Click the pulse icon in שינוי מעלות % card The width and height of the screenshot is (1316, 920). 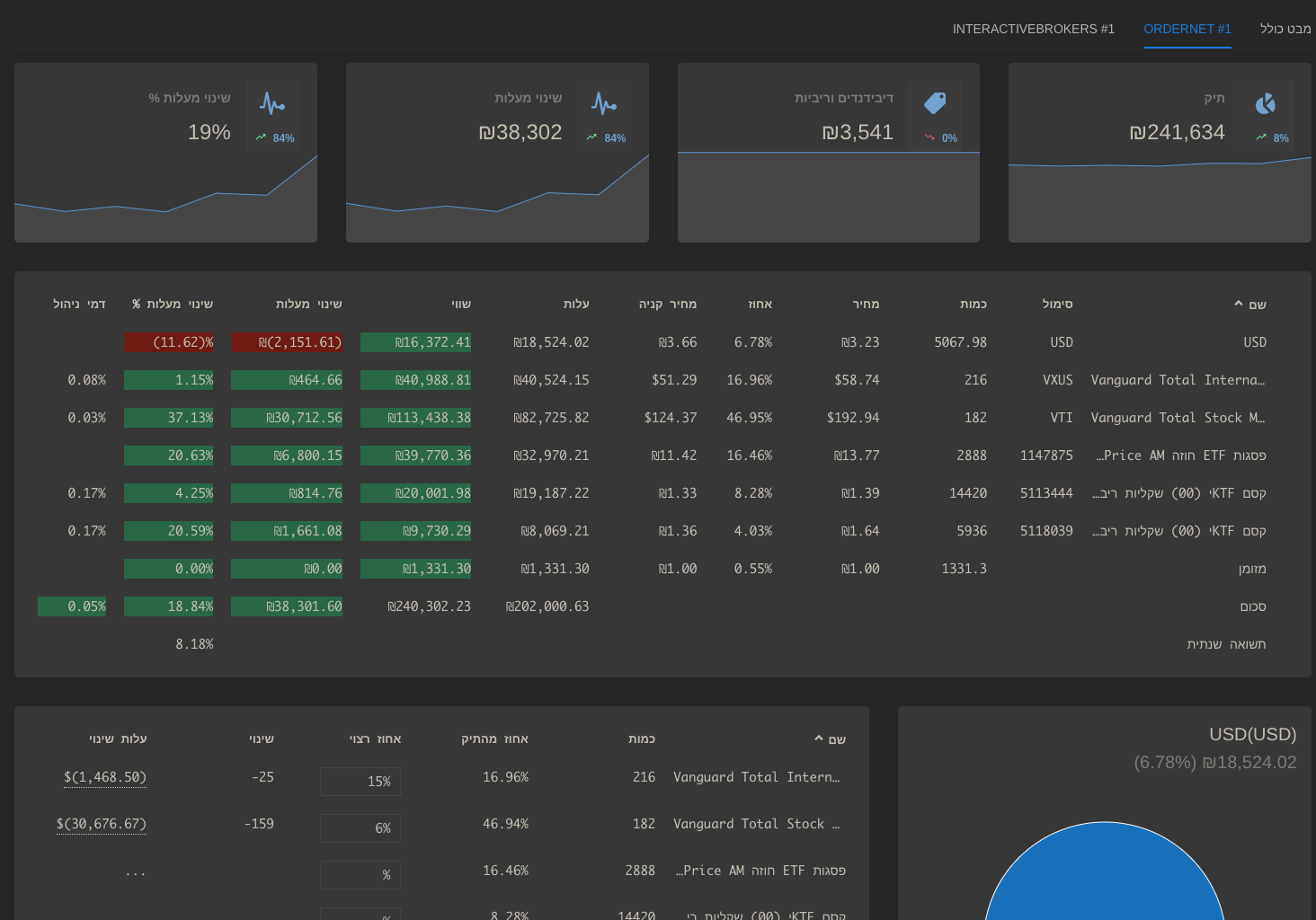click(272, 103)
